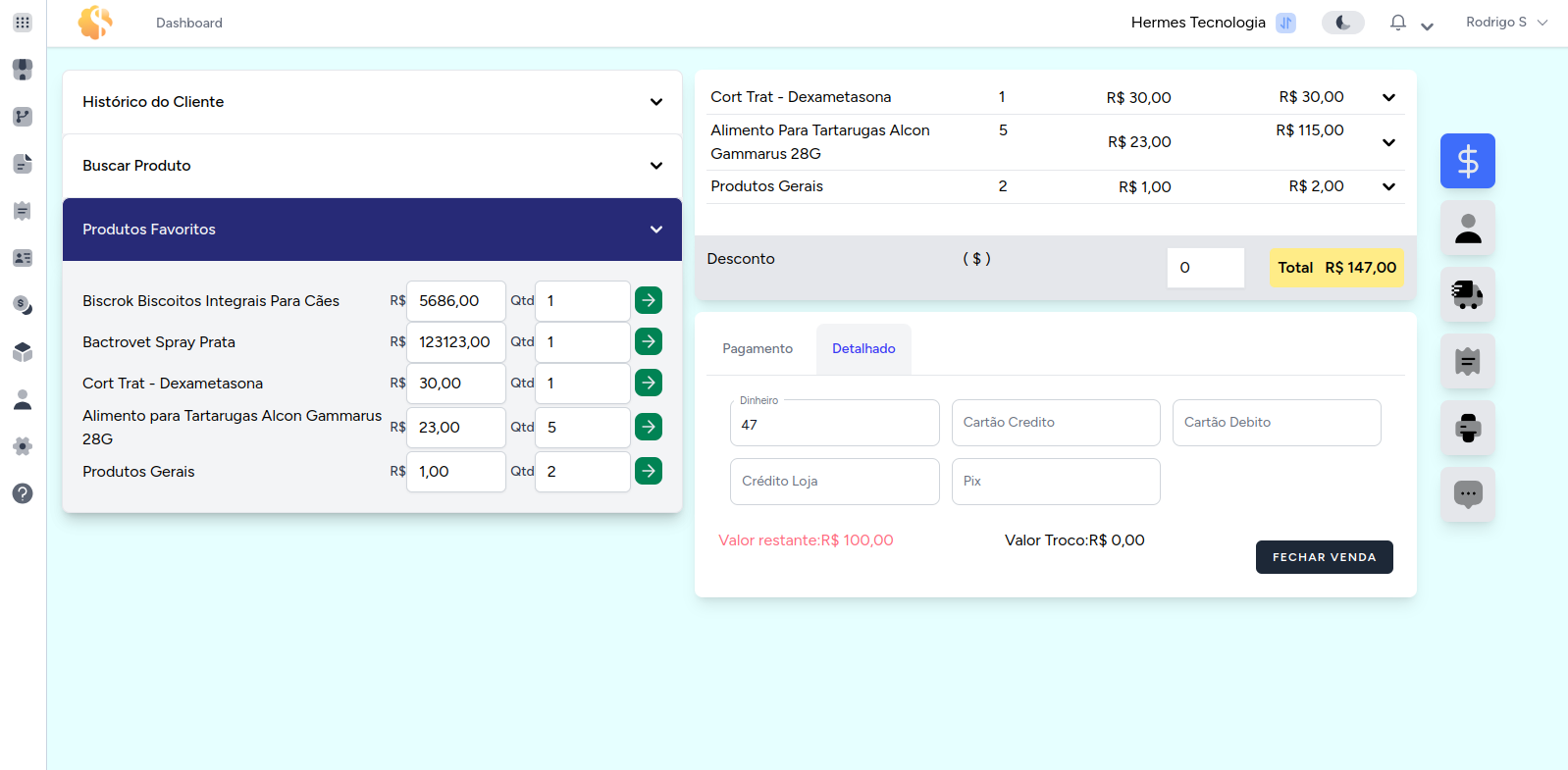The height and width of the screenshot is (770, 1568).
Task: Click the Crédito Loja field
Action: click(x=834, y=482)
